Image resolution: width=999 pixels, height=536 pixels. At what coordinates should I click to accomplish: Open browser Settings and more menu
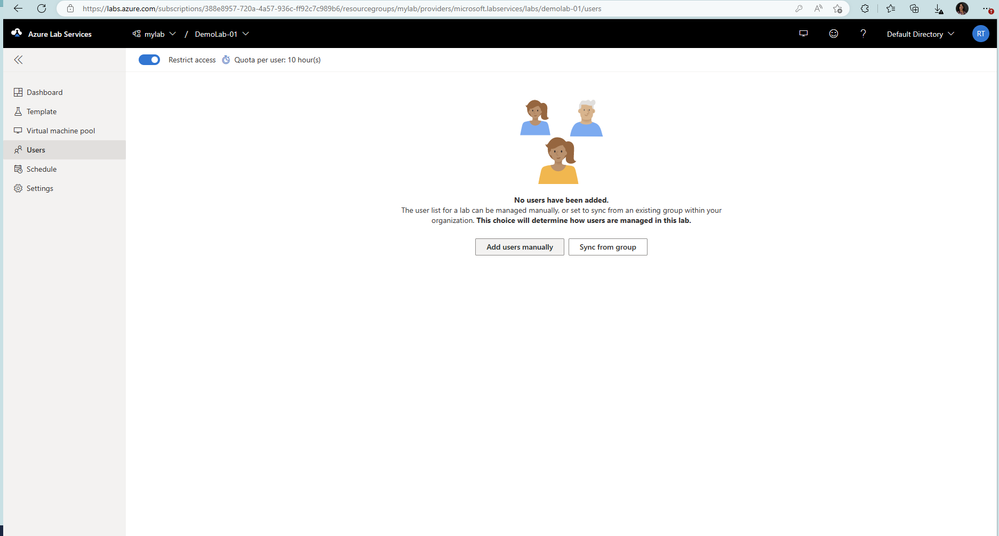click(x=987, y=9)
